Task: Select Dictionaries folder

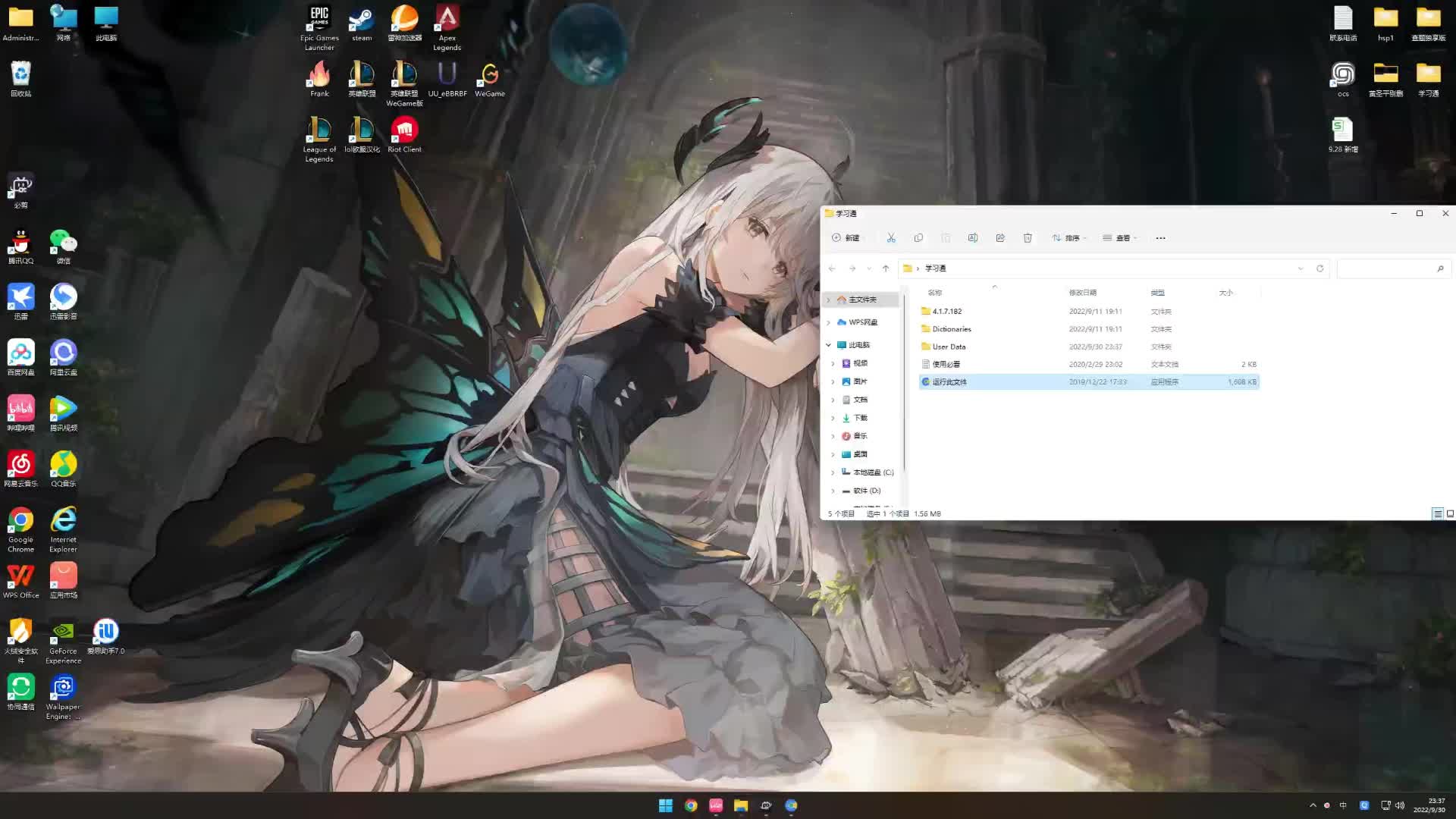Action: click(x=951, y=328)
